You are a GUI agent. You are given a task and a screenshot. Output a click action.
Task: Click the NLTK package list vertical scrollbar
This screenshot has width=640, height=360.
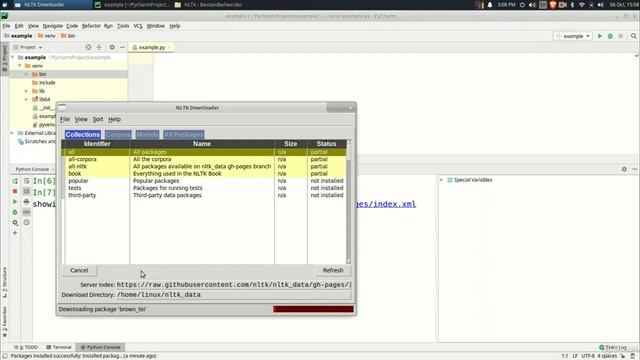click(x=348, y=202)
